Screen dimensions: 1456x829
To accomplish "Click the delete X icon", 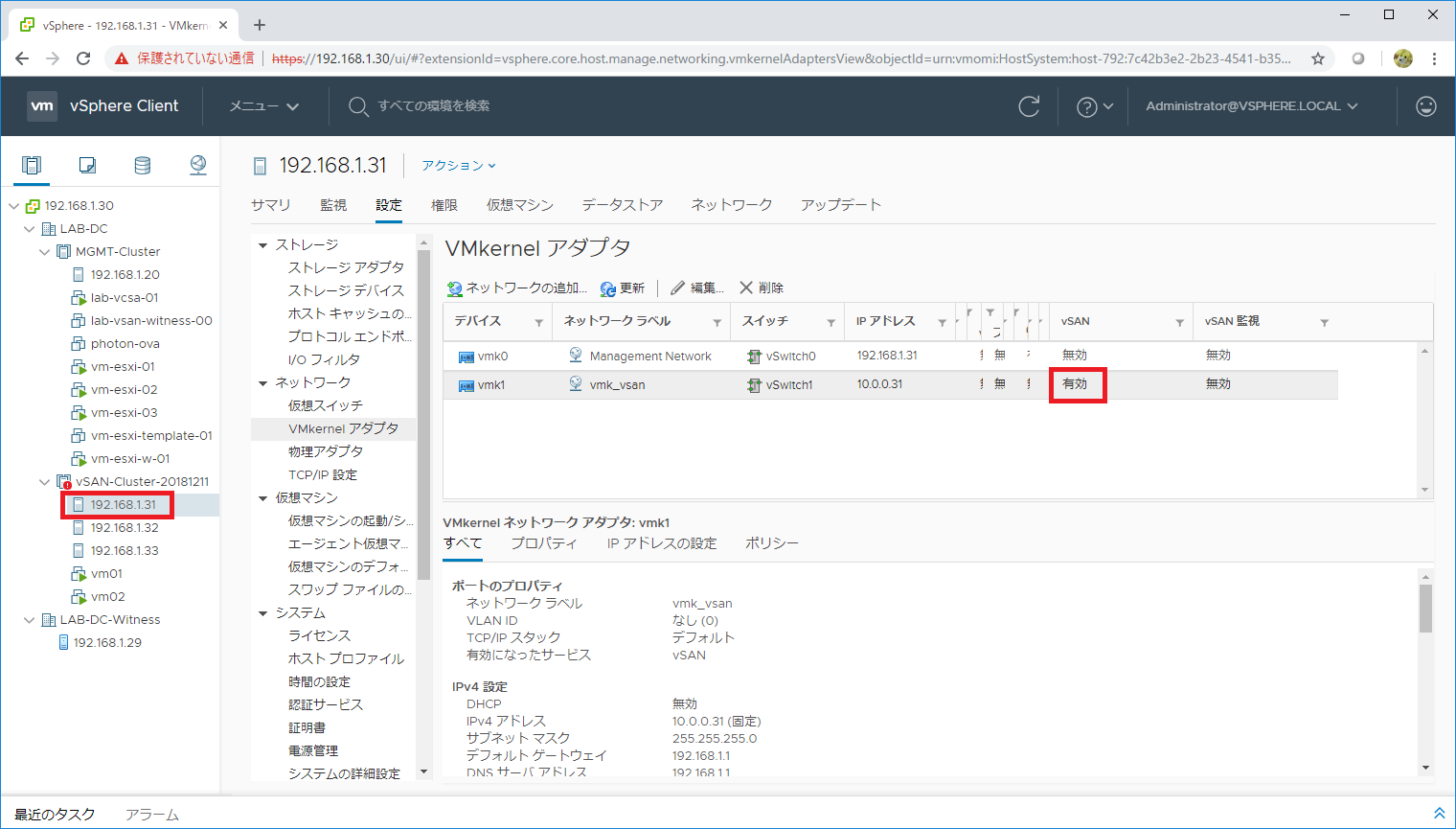I will (x=746, y=288).
